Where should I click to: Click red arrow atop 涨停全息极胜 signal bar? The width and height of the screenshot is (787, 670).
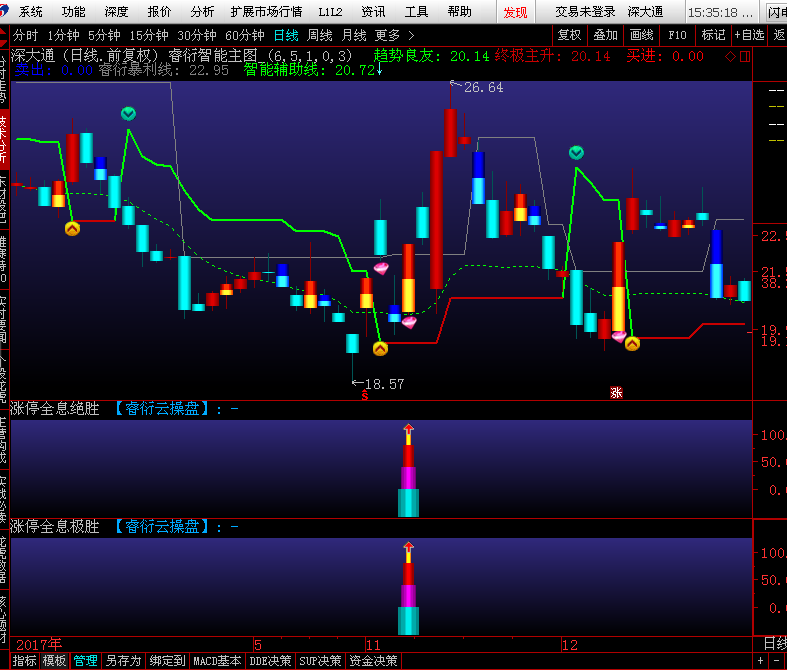click(409, 547)
